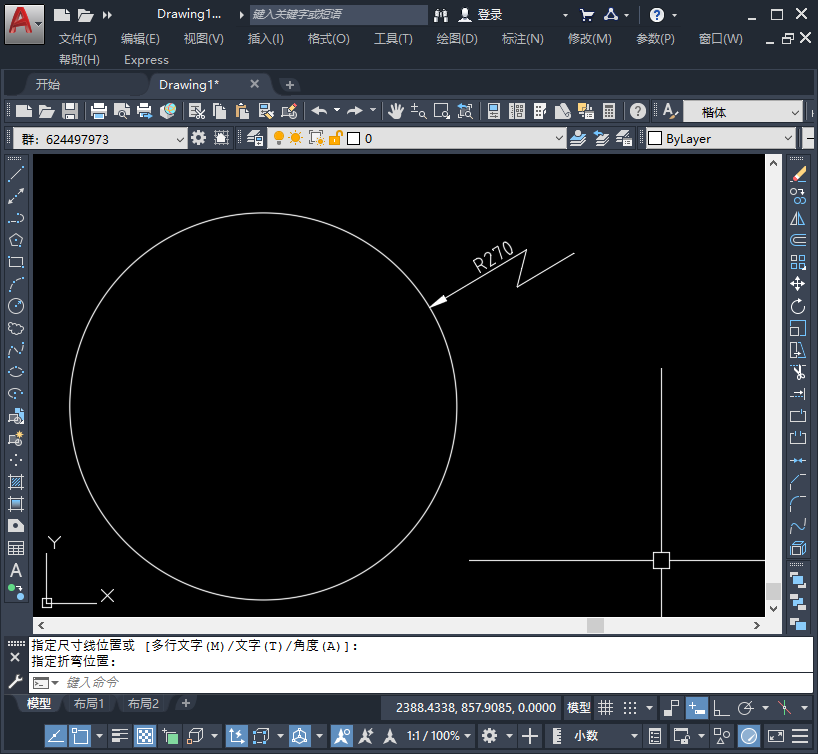Viewport: 818px width, 754px height.
Task: Click the Mirror tool
Action: (798, 218)
